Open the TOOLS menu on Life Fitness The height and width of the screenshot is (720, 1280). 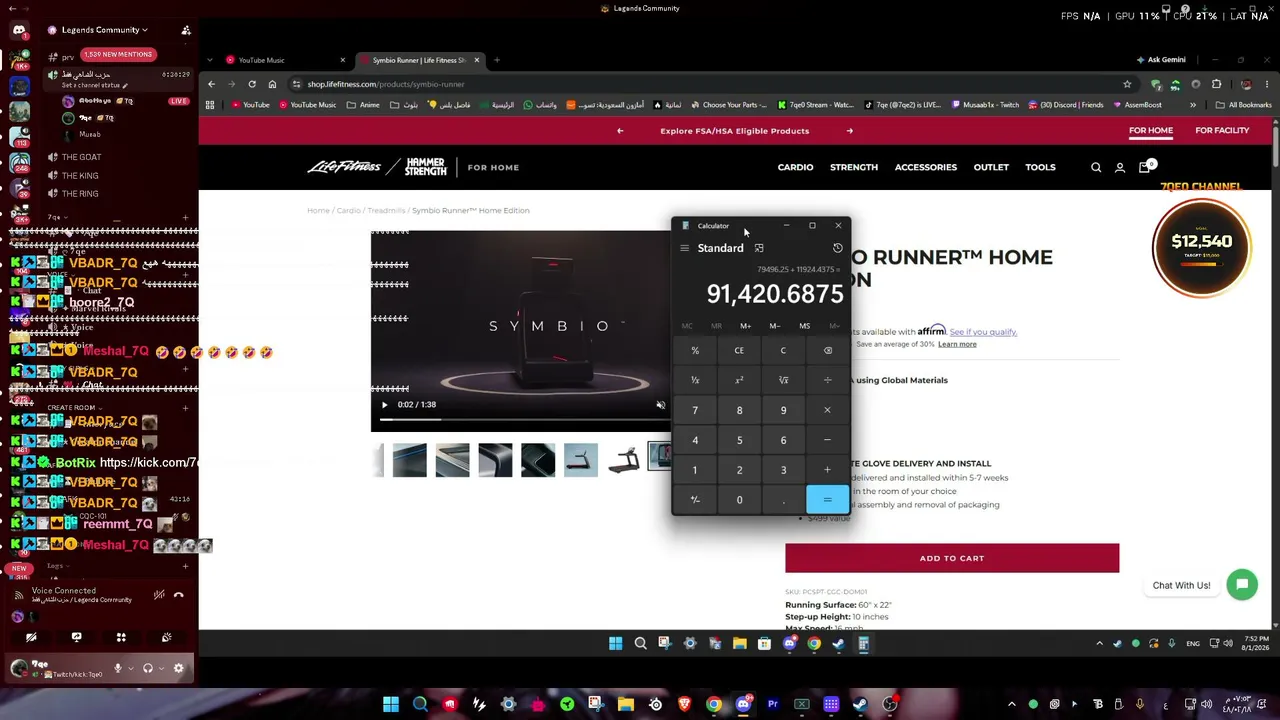(1040, 168)
